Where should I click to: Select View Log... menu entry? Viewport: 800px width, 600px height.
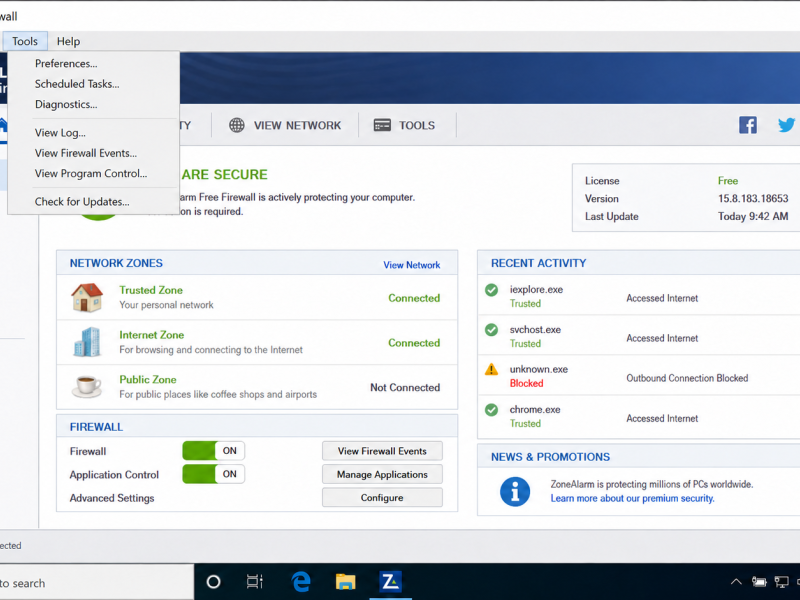60,133
